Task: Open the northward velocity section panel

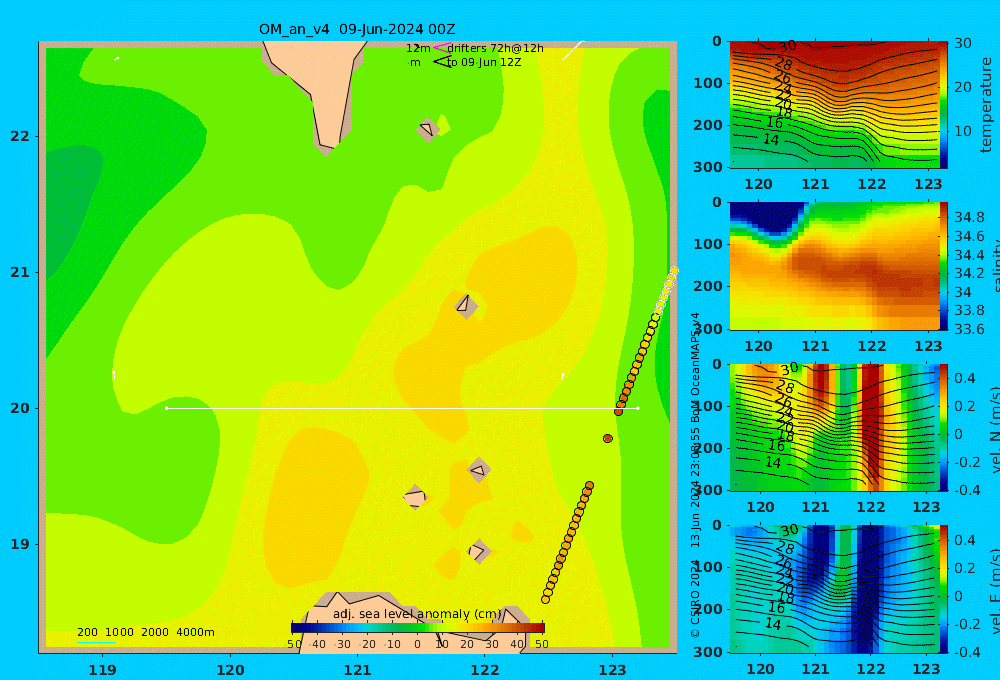Action: coord(834,427)
